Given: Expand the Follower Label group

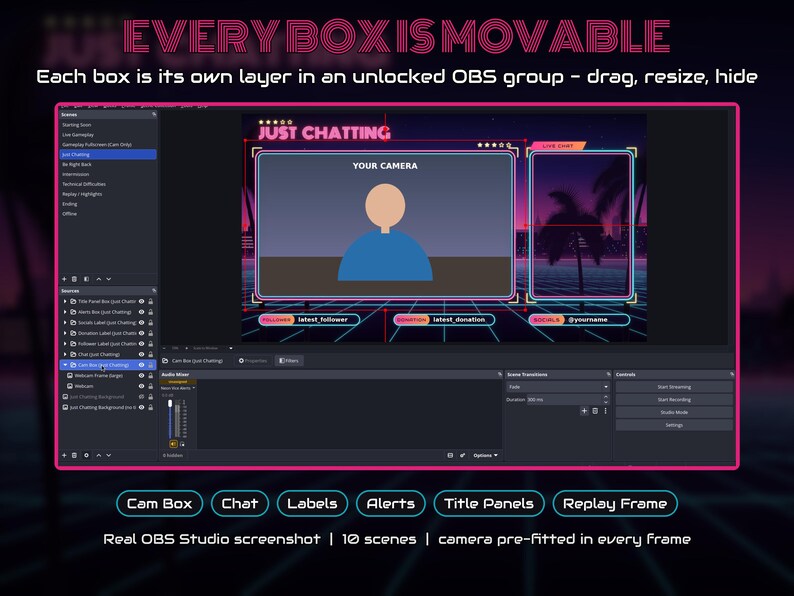Looking at the screenshot, I should (65, 344).
